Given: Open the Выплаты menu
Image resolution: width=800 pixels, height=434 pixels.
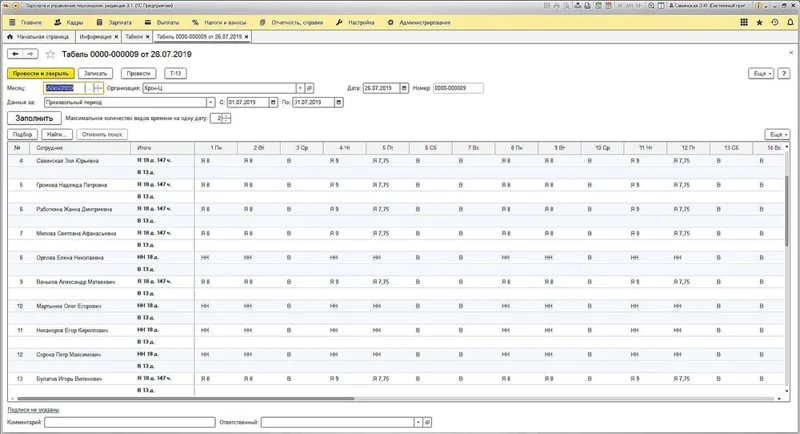Looking at the screenshot, I should 162,22.
